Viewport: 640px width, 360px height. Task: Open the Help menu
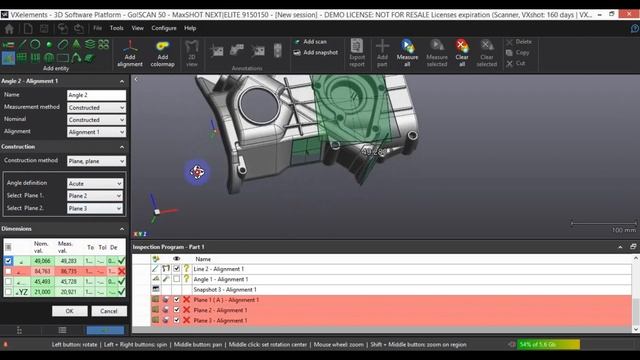point(190,28)
